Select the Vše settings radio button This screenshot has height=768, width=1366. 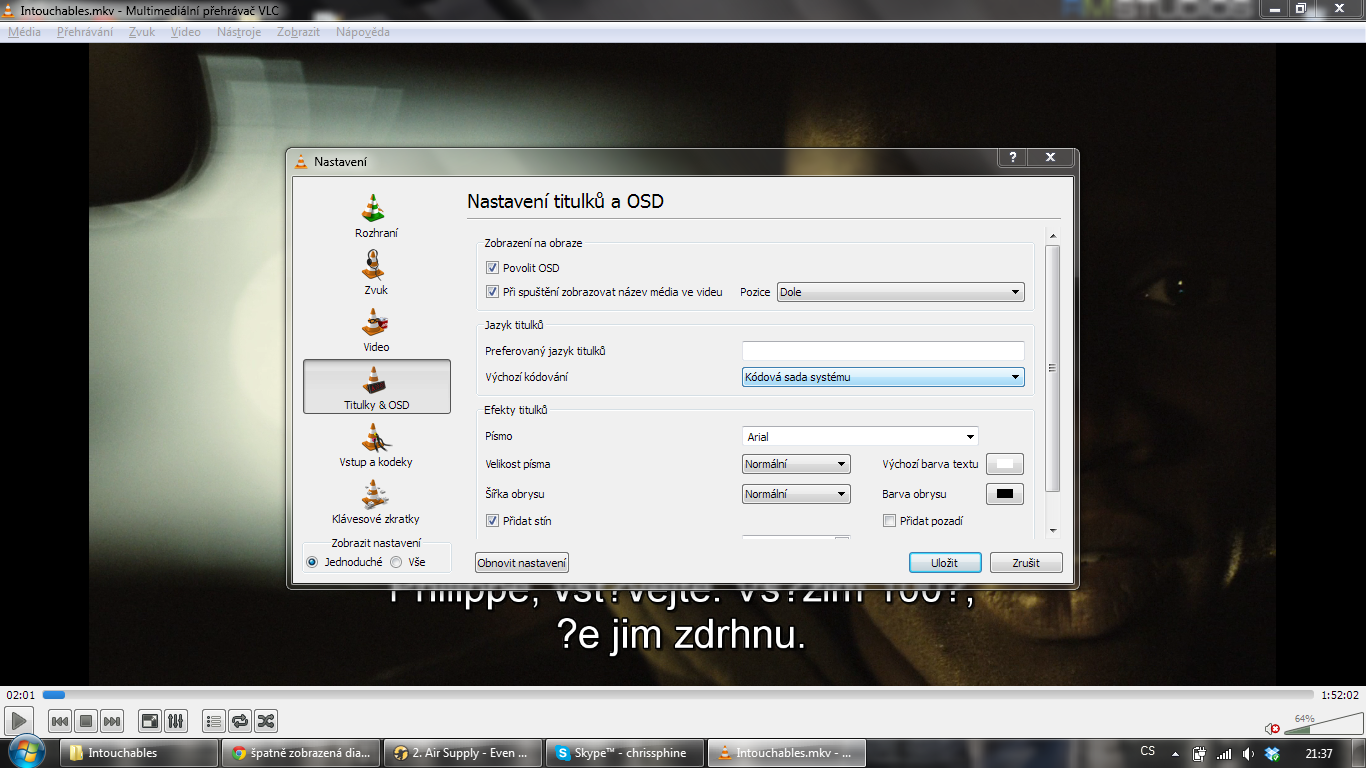[396, 562]
